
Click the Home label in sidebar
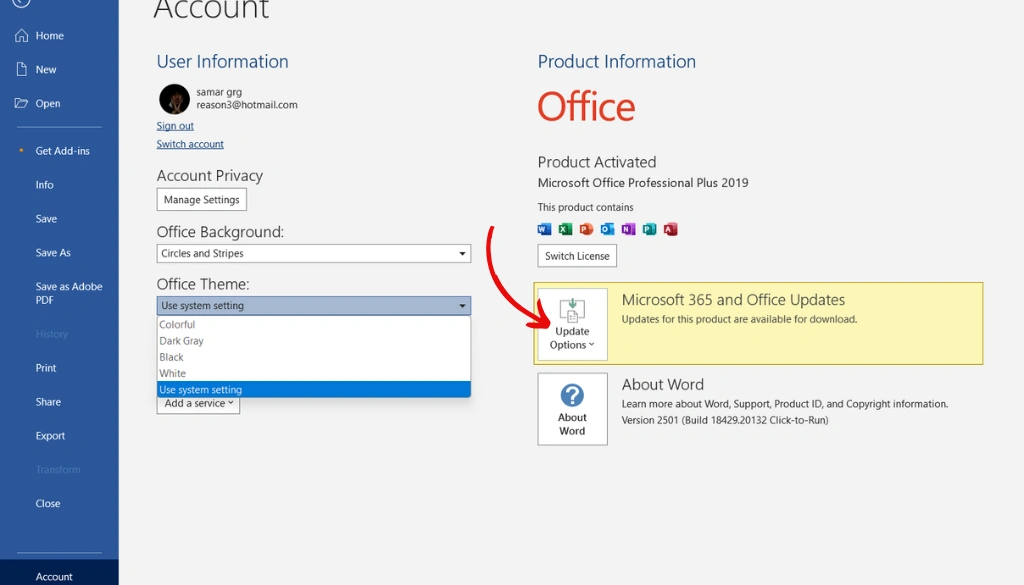(x=50, y=36)
